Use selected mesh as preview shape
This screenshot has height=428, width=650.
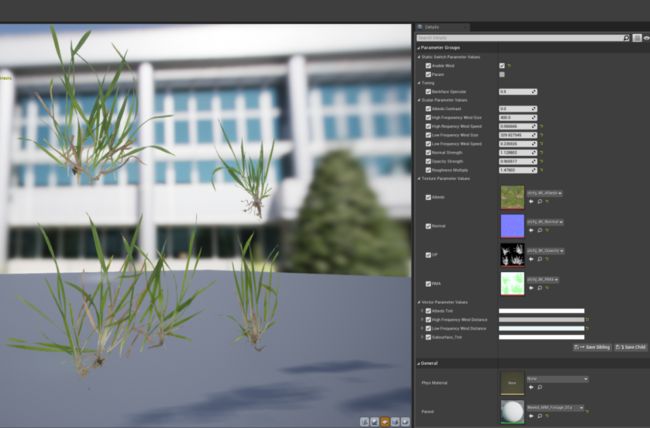pos(405,422)
